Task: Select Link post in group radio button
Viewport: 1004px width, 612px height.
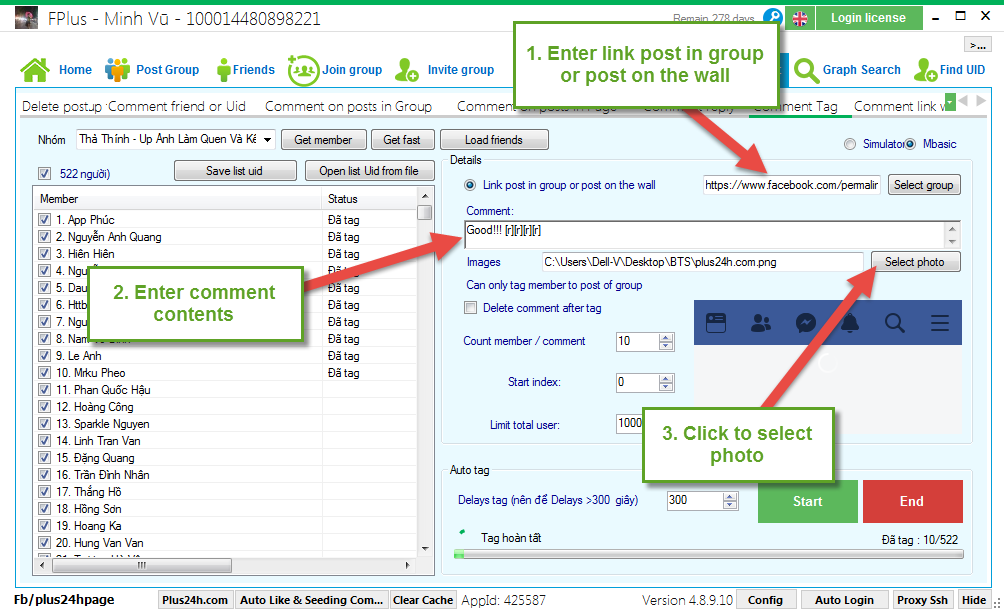Action: (x=470, y=185)
